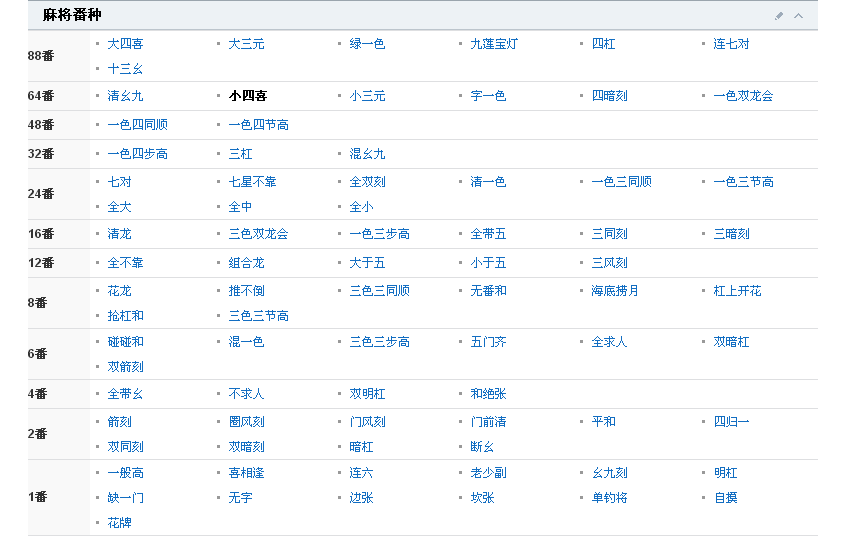Open the 杠上开花 link
Viewport: 847px width, 536px height.
pos(737,291)
